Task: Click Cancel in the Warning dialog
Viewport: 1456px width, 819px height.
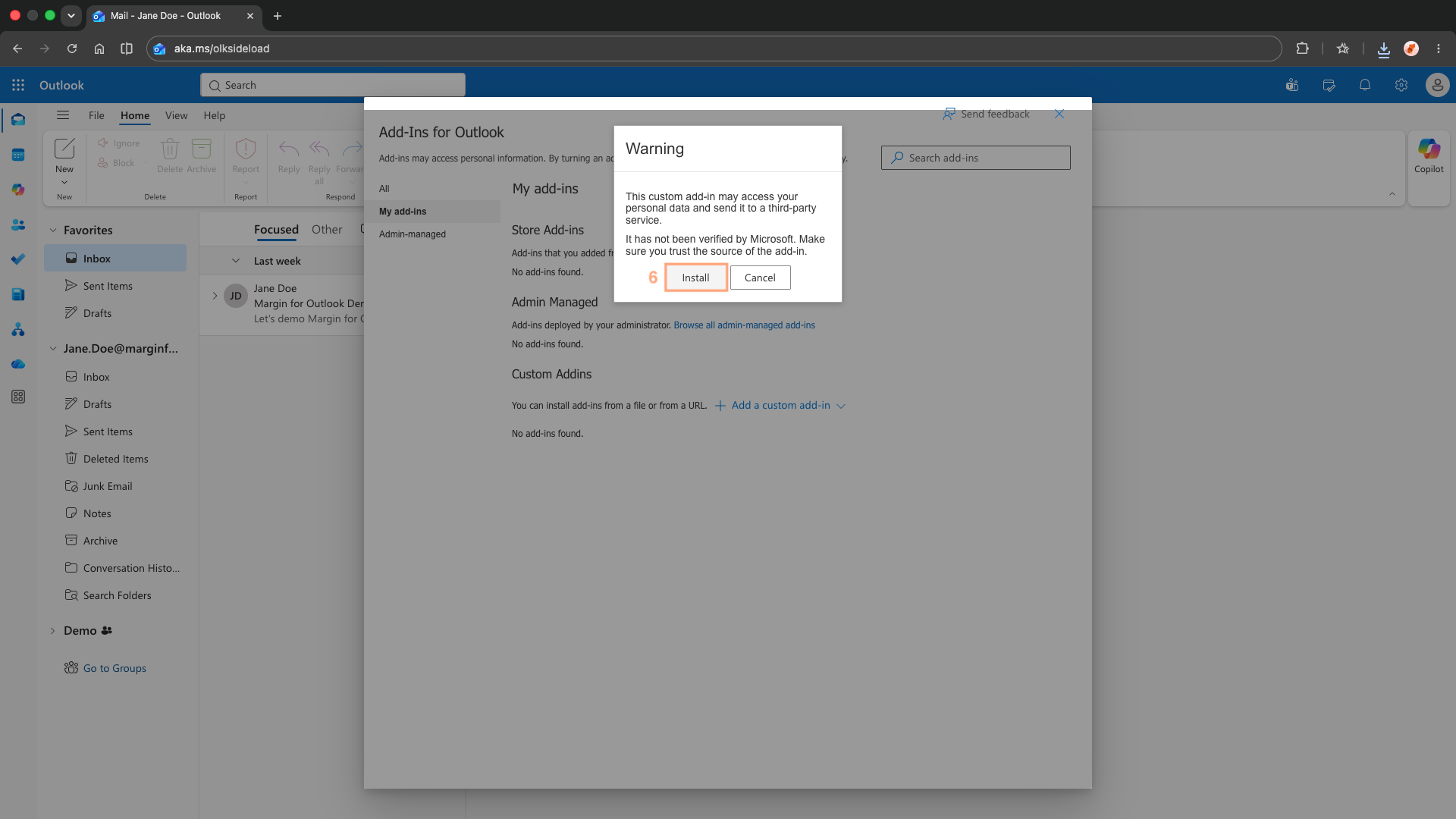Action: pos(760,278)
